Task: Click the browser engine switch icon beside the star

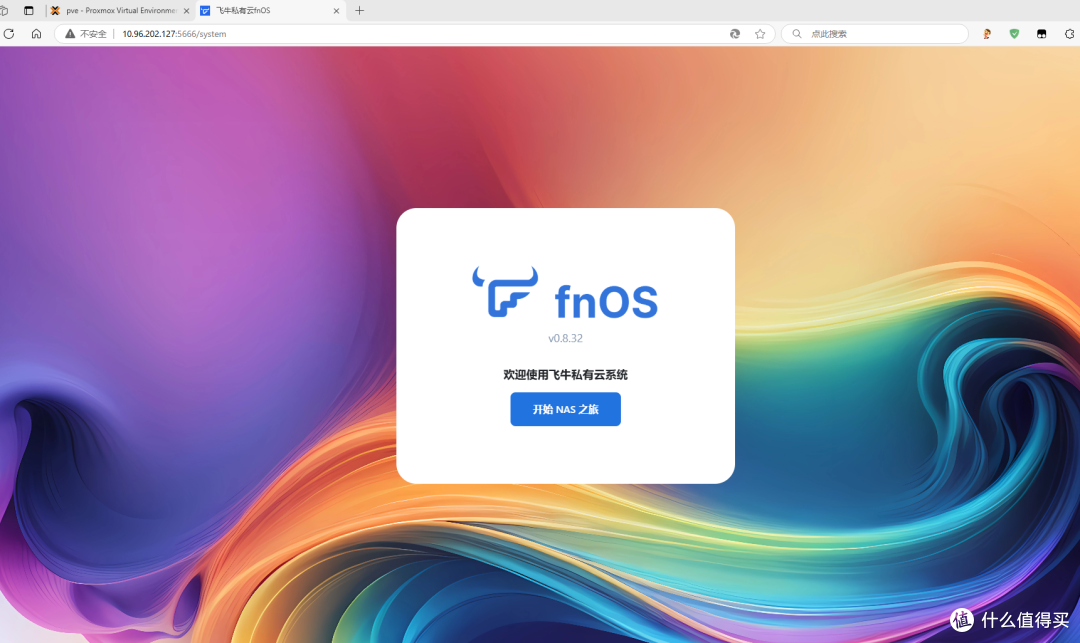Action: [735, 34]
